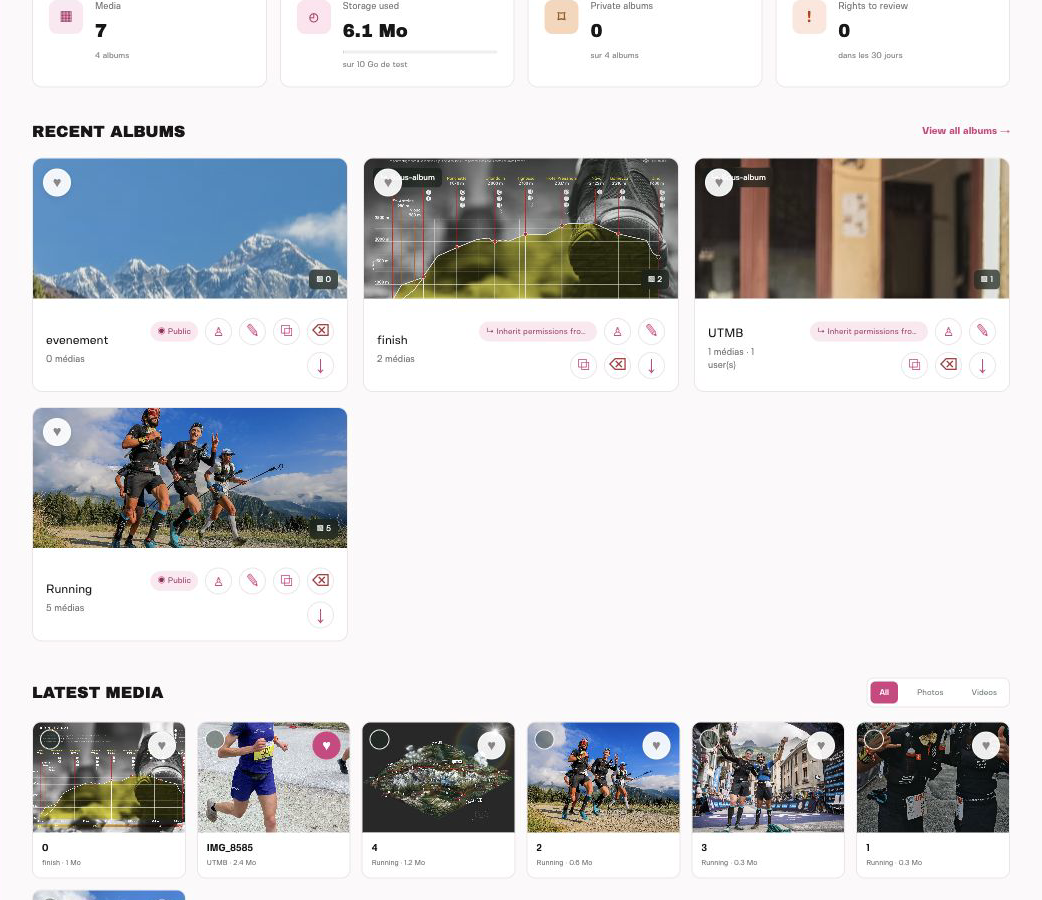The height and width of the screenshot is (900, 1042).
Task: Edit the UTMB album with pencil icon
Action: [982, 331]
